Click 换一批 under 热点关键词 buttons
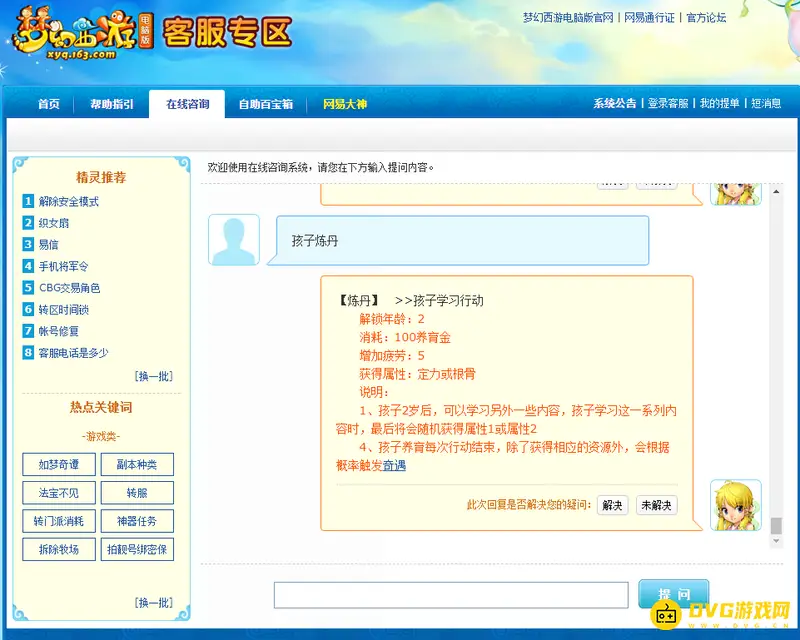 point(154,603)
